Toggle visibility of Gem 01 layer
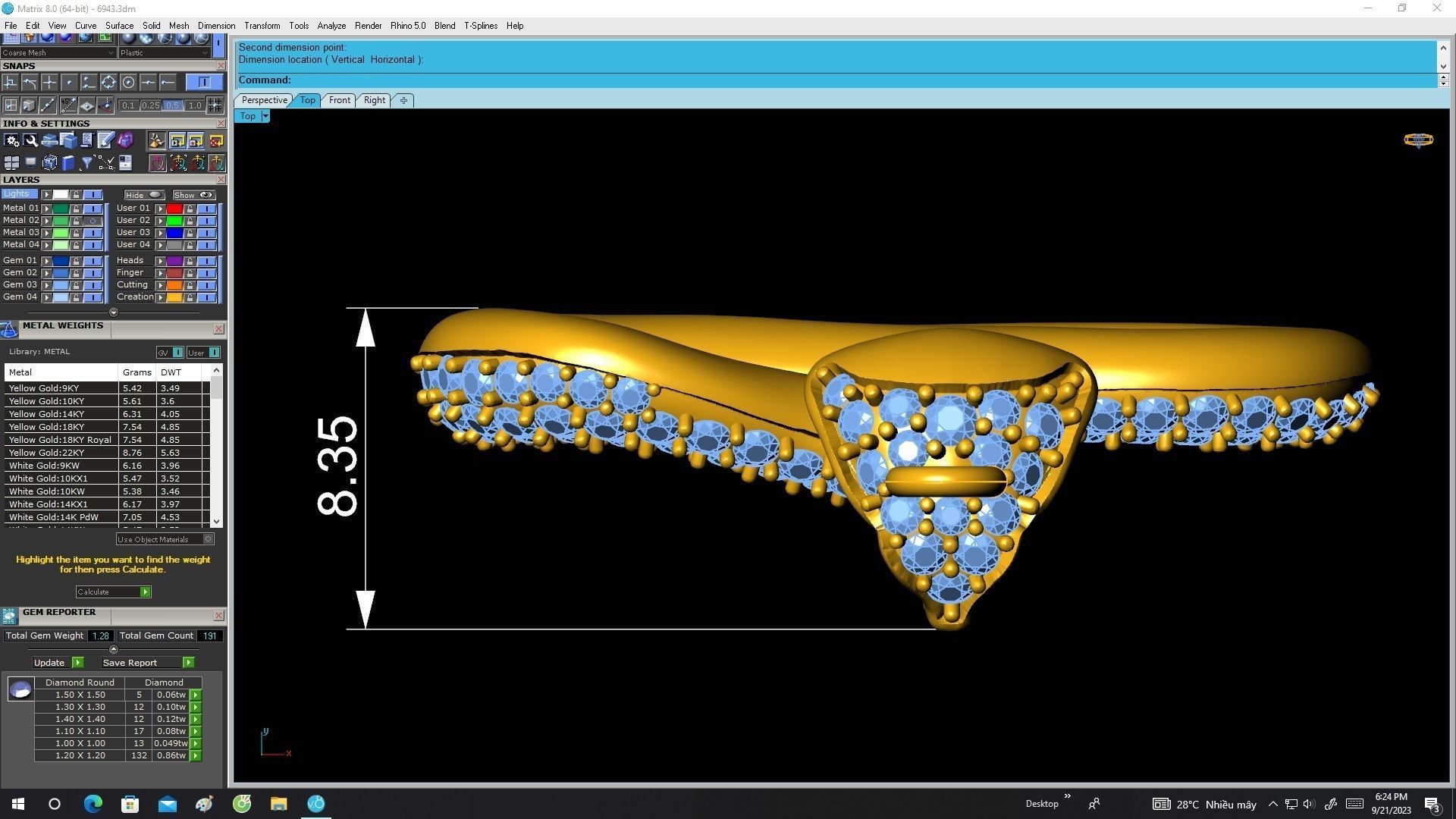 tap(93, 261)
